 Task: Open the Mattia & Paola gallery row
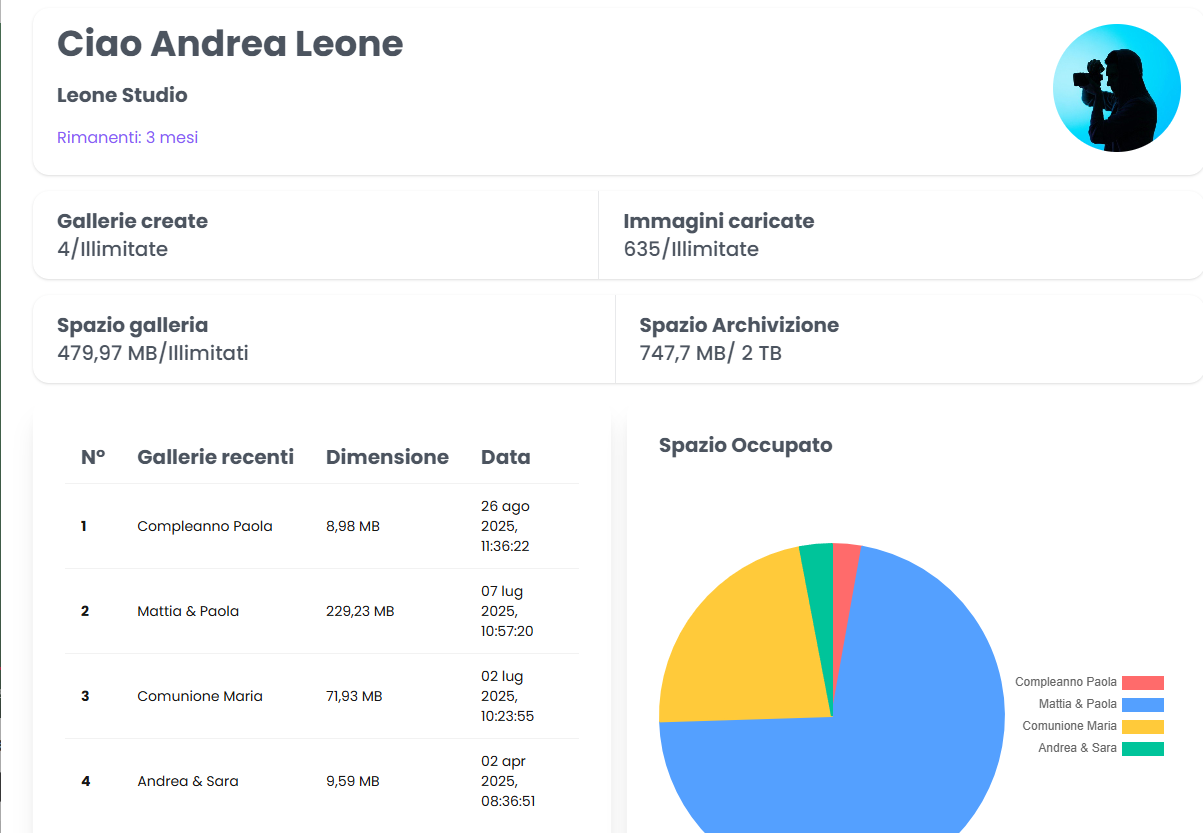(x=188, y=611)
